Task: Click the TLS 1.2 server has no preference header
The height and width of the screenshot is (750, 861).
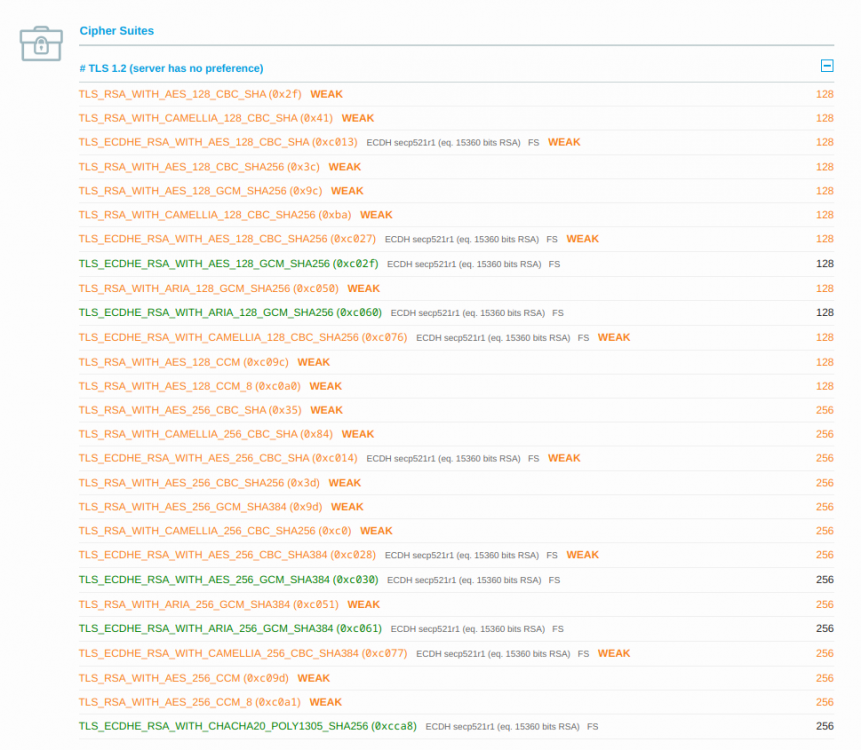Action: (171, 68)
